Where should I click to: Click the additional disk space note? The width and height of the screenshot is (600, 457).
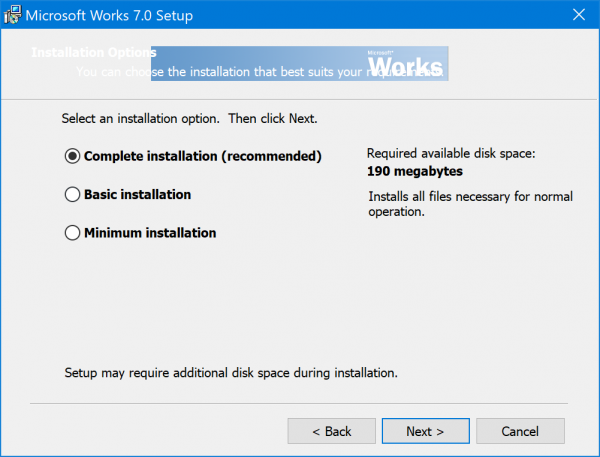231,373
